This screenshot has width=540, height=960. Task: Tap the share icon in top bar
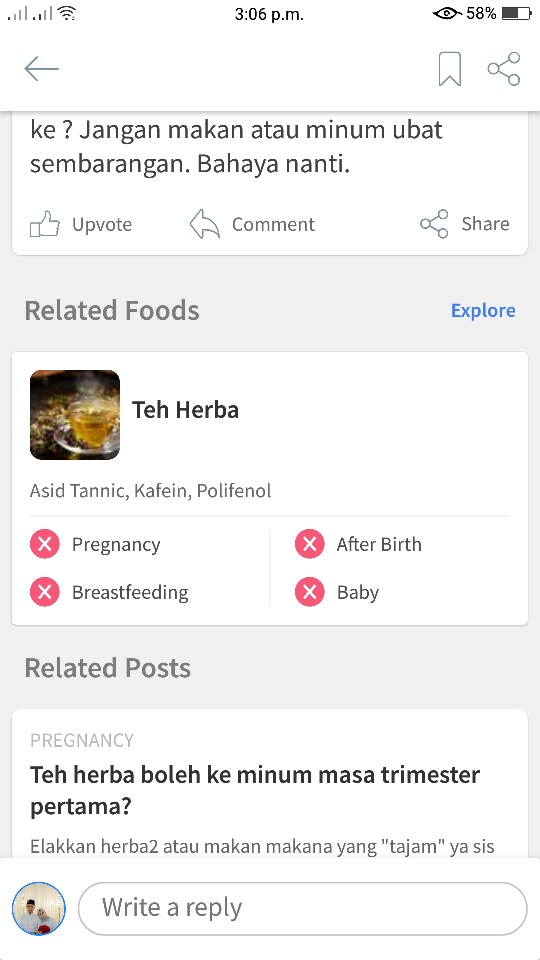pyautogui.click(x=504, y=69)
